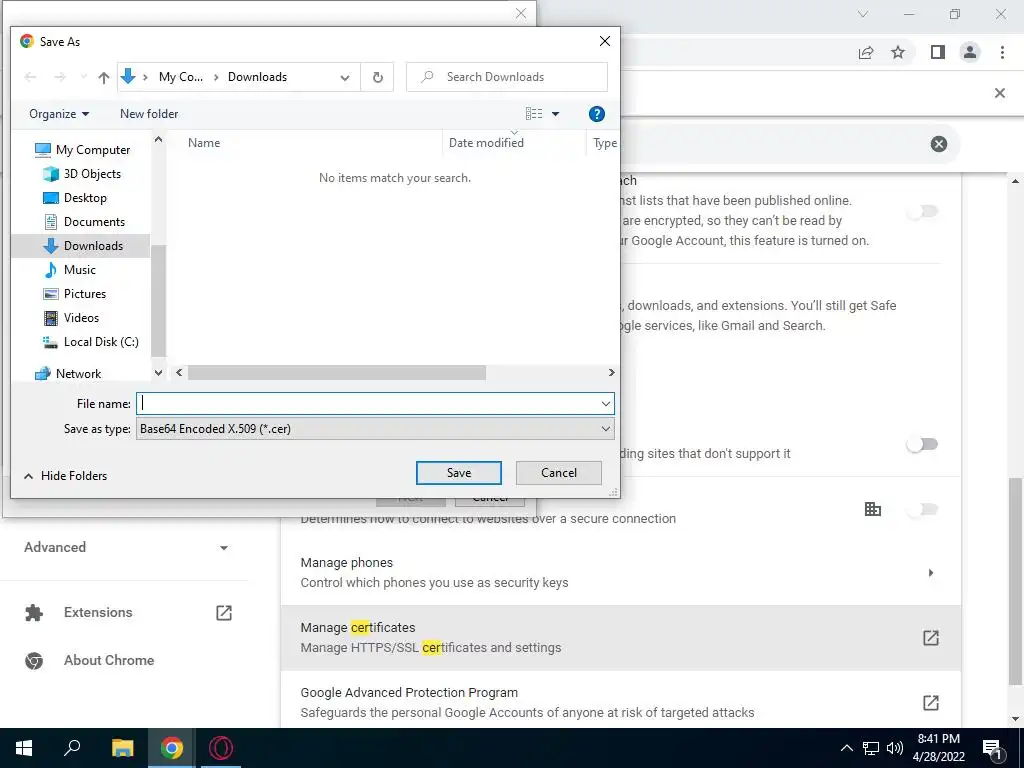
Task: Open the Chrome three-dot menu
Action: (1002, 52)
